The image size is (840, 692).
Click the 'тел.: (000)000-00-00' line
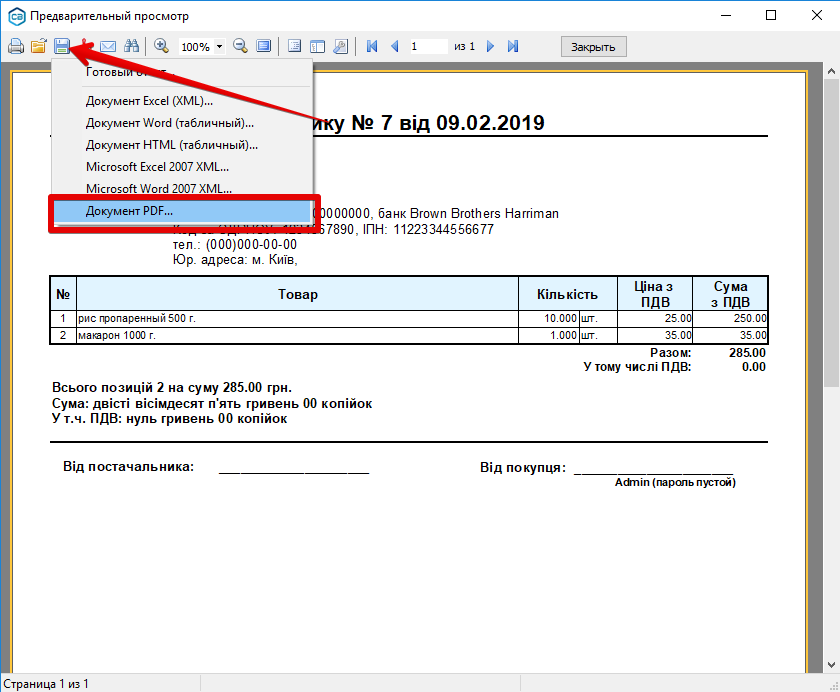point(235,245)
